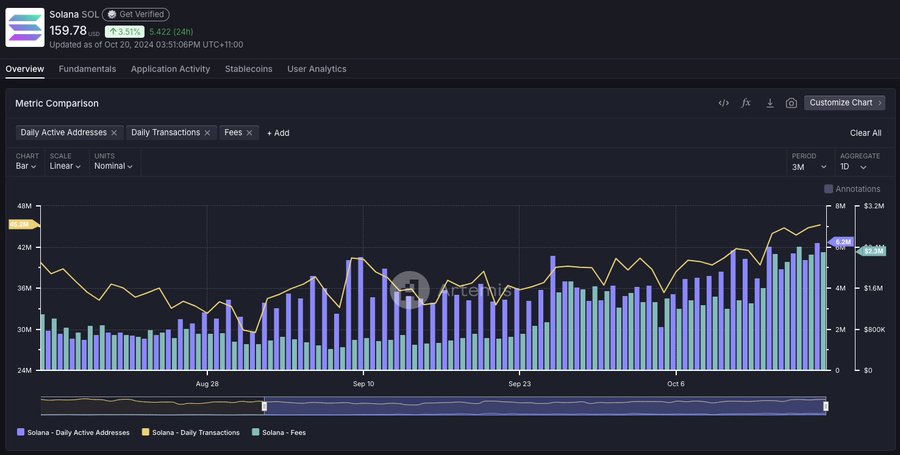The width and height of the screenshot is (900, 455).
Task: Click the Aug 28 axis label
Action: click(x=207, y=384)
